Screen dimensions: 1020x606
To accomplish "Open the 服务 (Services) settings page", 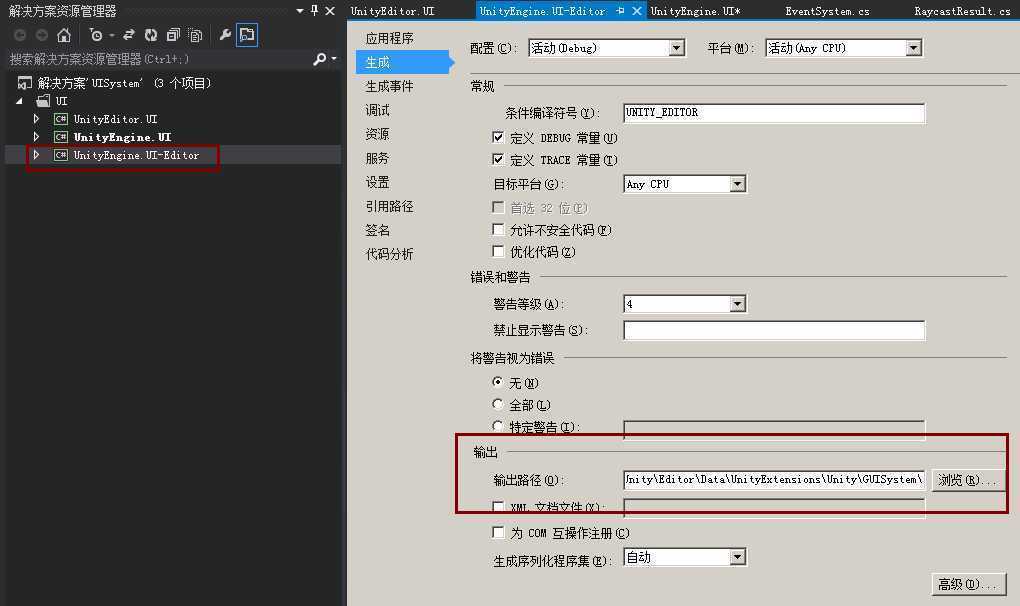I will pyautogui.click(x=377, y=158).
